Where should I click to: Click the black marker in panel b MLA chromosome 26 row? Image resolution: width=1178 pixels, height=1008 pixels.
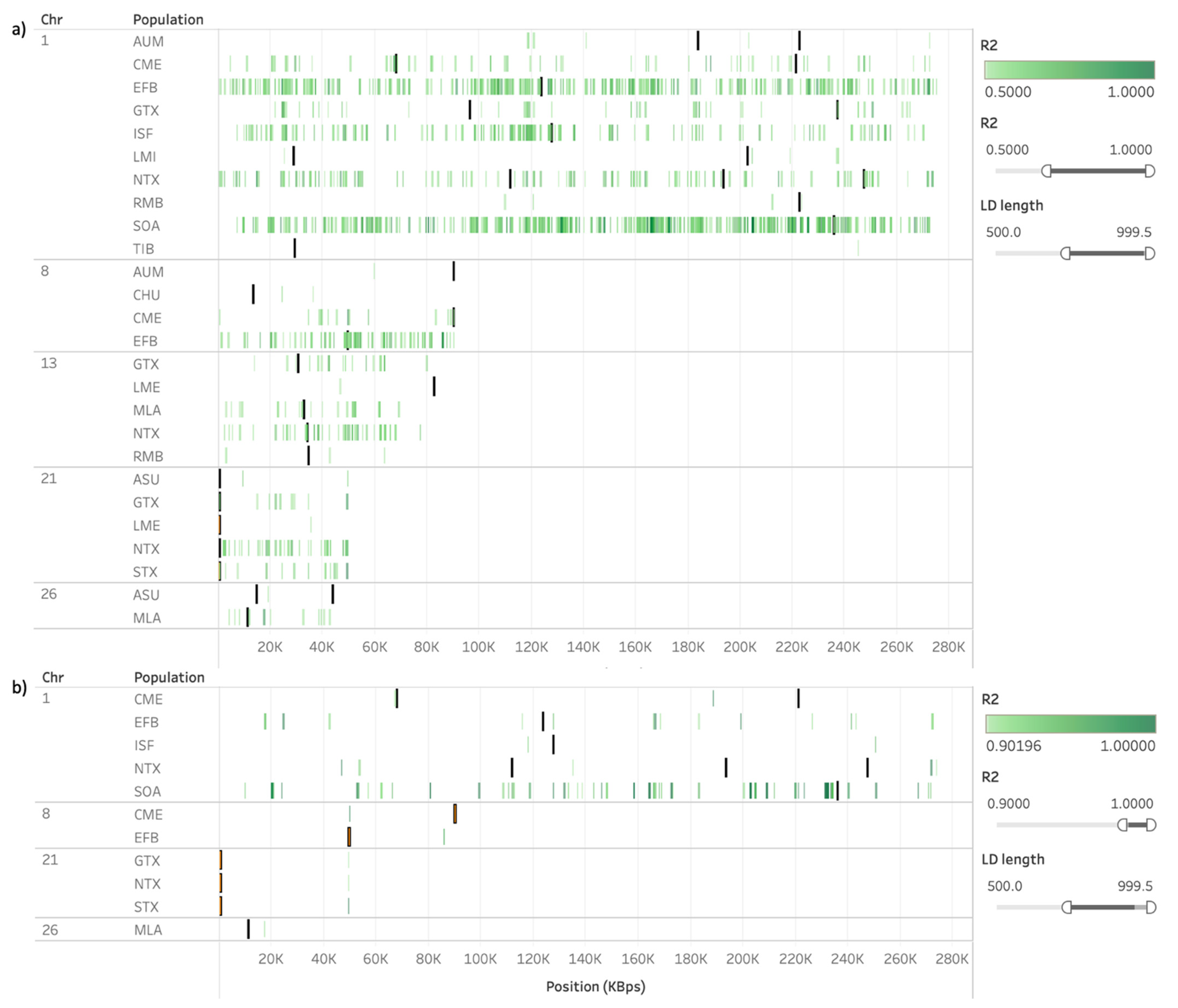coord(249,929)
